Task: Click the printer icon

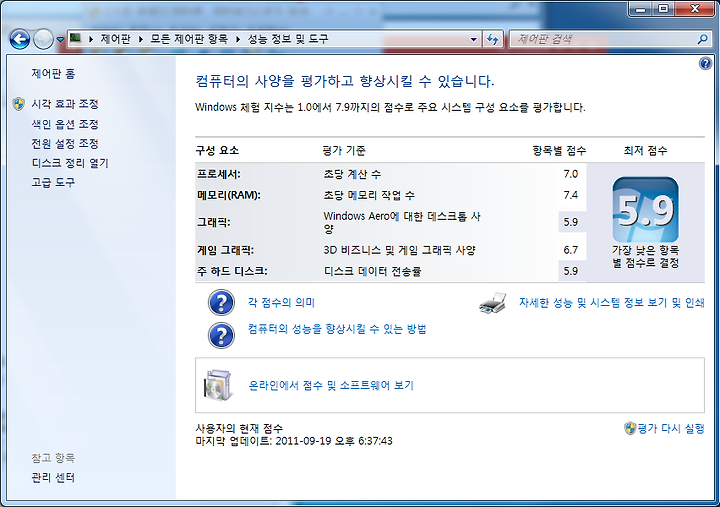Action: pos(493,303)
